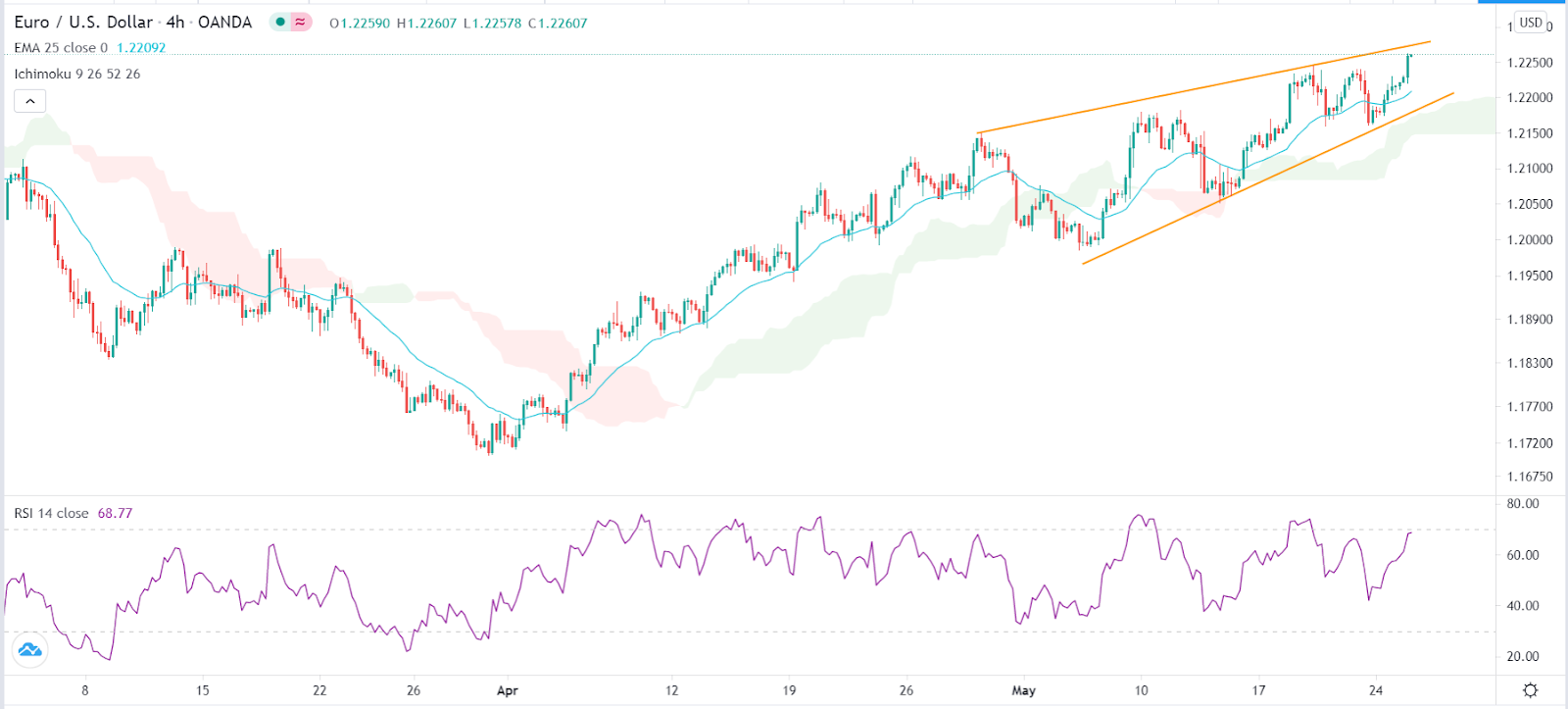
Task: Open the USD currency selector
Action: coord(1531,23)
